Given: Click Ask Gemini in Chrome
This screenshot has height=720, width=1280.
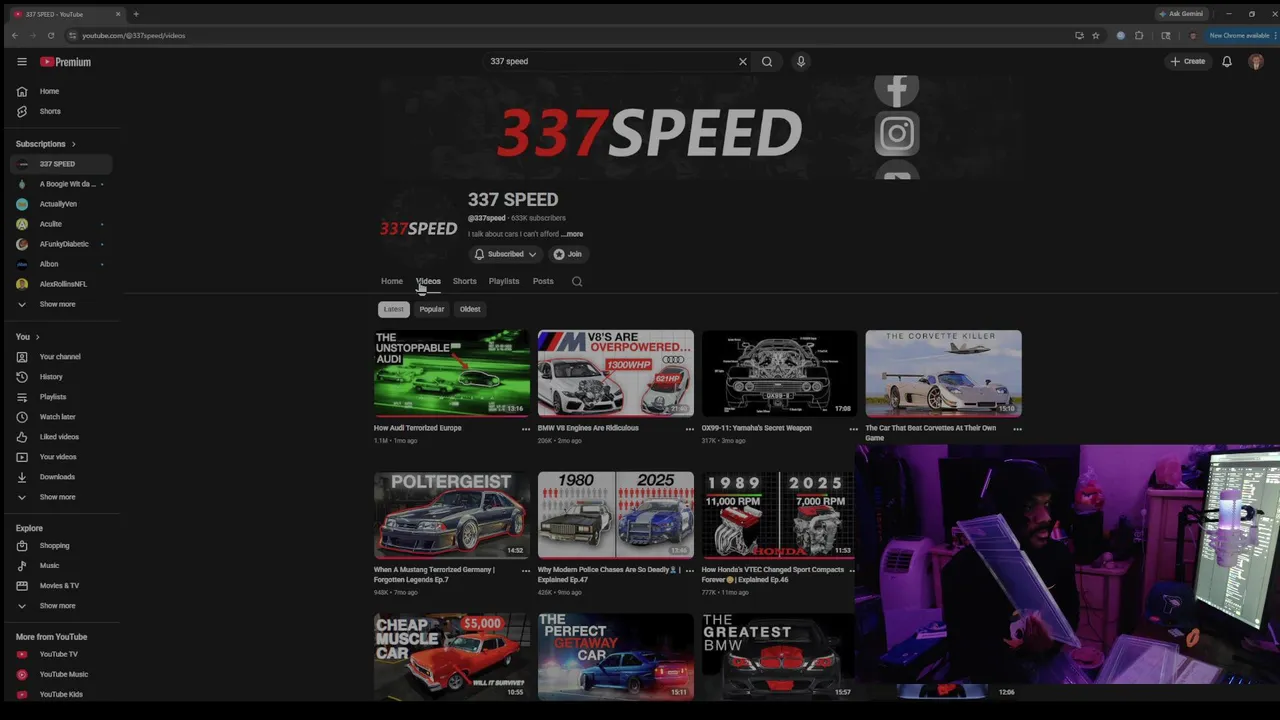Looking at the screenshot, I should tap(1181, 14).
